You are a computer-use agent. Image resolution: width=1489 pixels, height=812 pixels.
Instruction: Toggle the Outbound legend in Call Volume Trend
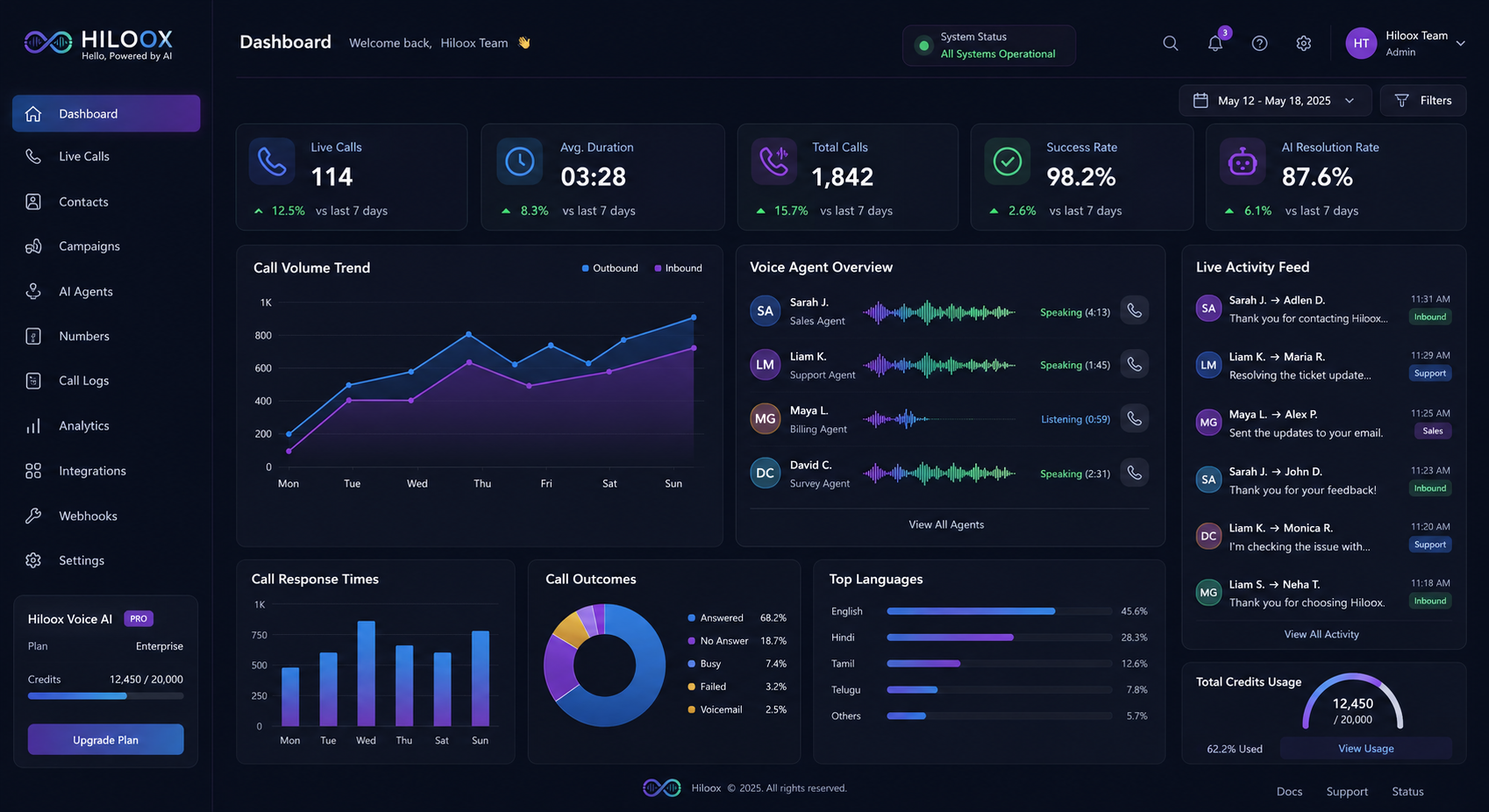tap(610, 268)
